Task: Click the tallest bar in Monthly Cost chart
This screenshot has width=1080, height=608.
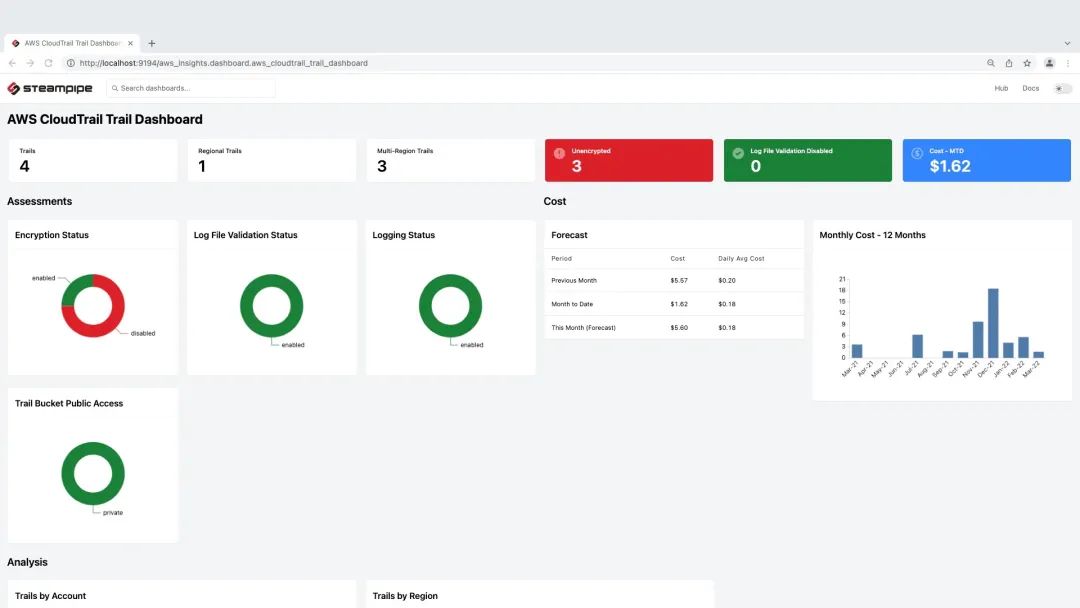Action: coord(993,322)
